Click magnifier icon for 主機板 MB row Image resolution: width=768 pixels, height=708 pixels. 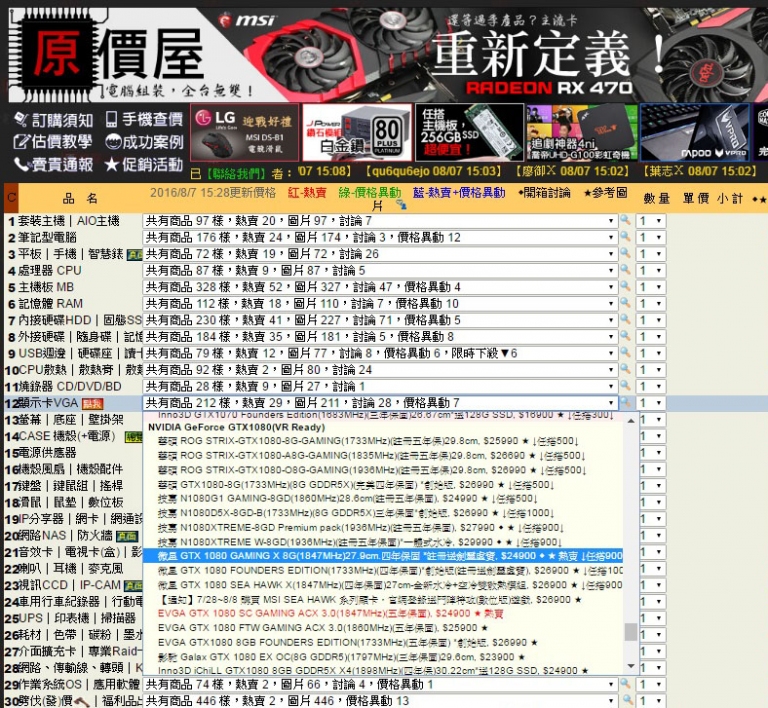[x=625, y=286]
